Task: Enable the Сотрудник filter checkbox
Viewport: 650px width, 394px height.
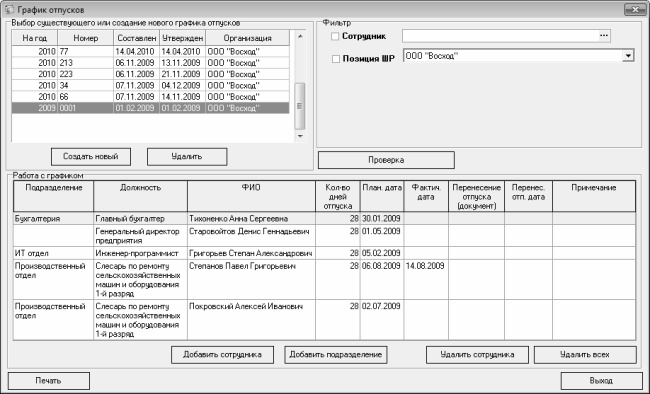Action: click(x=335, y=36)
